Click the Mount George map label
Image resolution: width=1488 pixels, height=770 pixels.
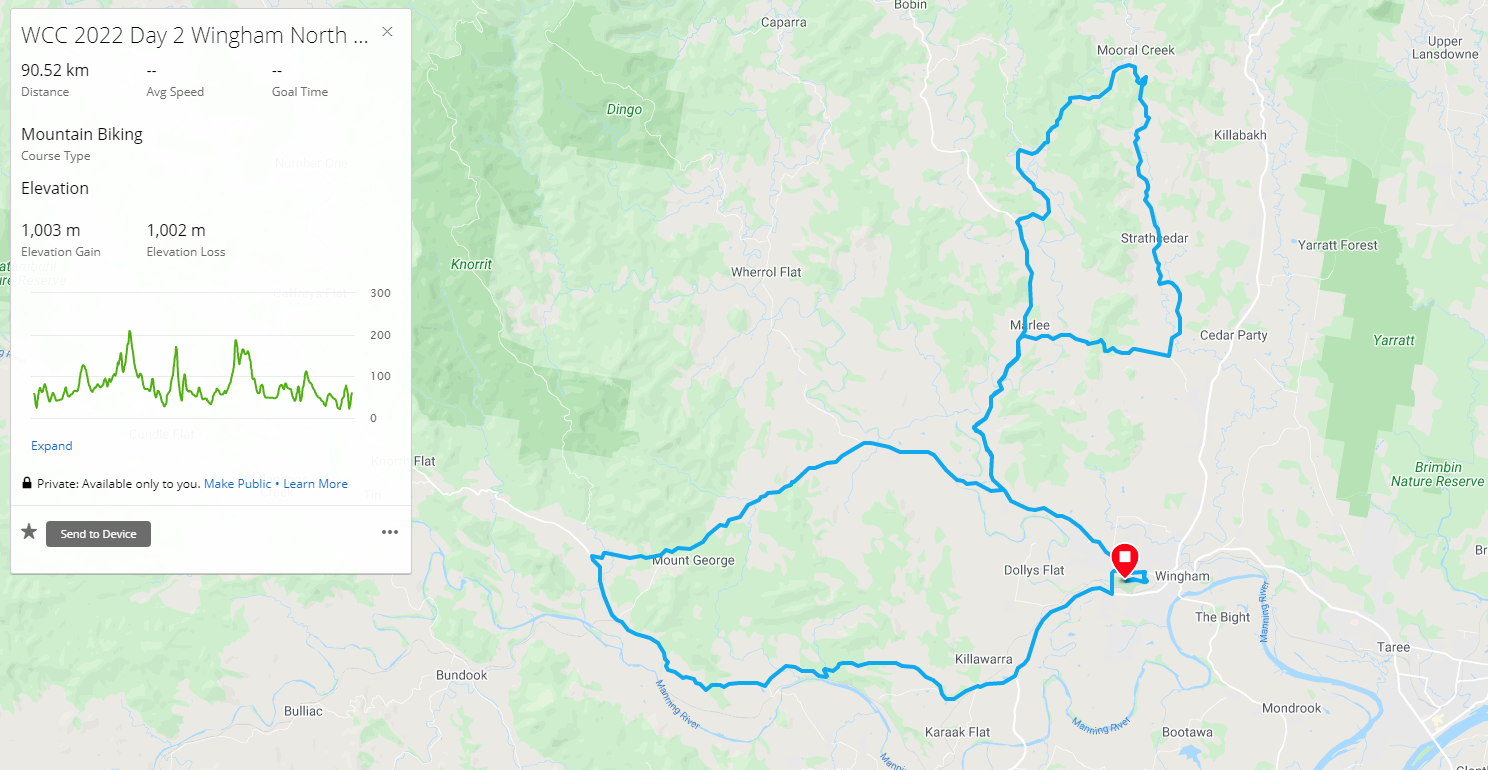click(693, 561)
